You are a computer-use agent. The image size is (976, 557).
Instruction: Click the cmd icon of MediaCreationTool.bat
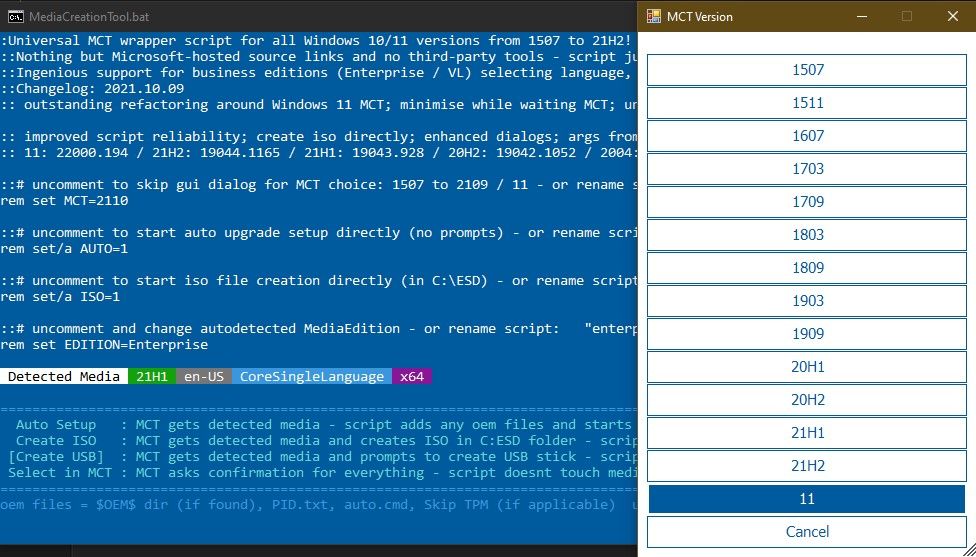point(16,17)
